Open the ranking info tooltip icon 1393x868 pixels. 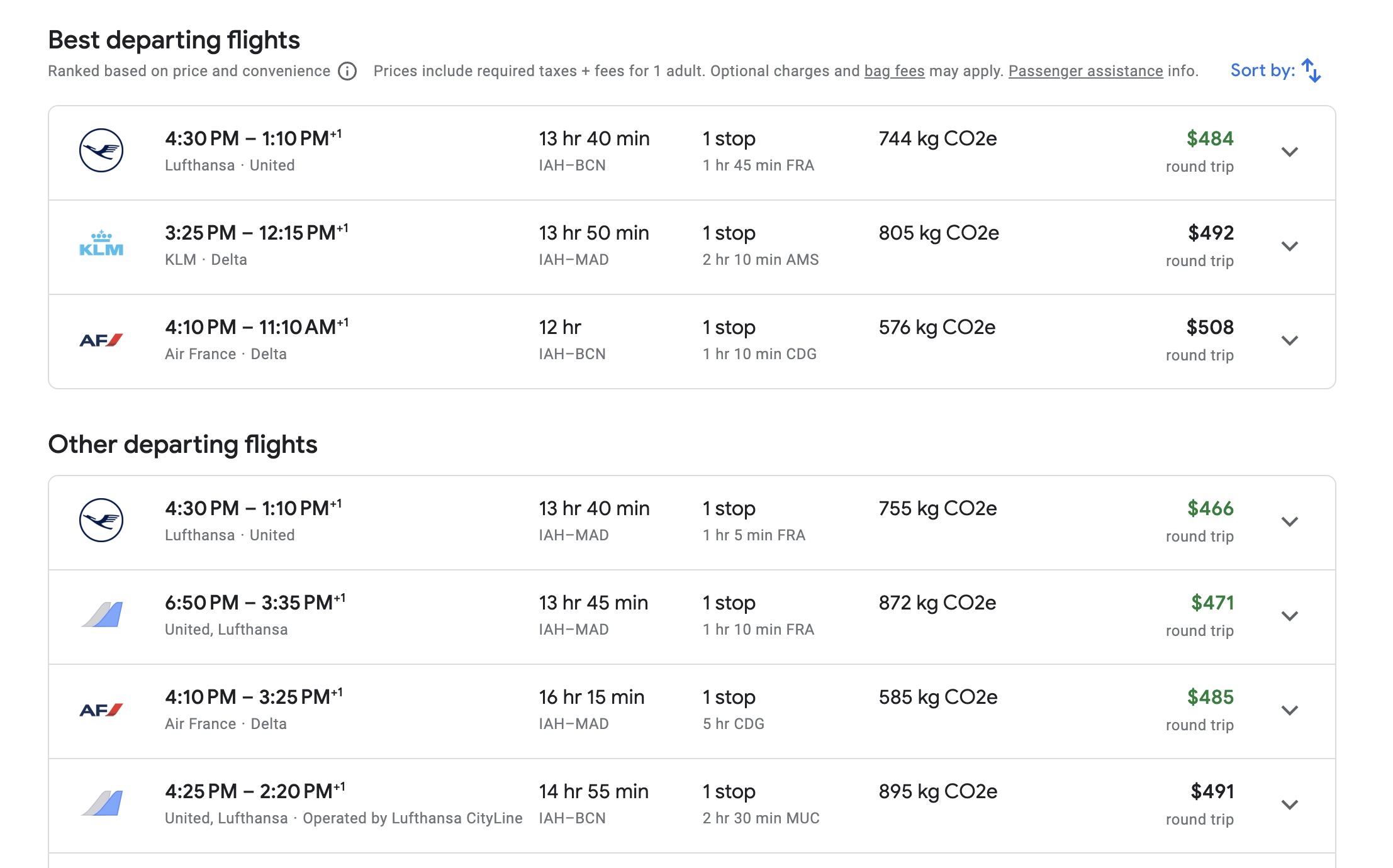(346, 72)
